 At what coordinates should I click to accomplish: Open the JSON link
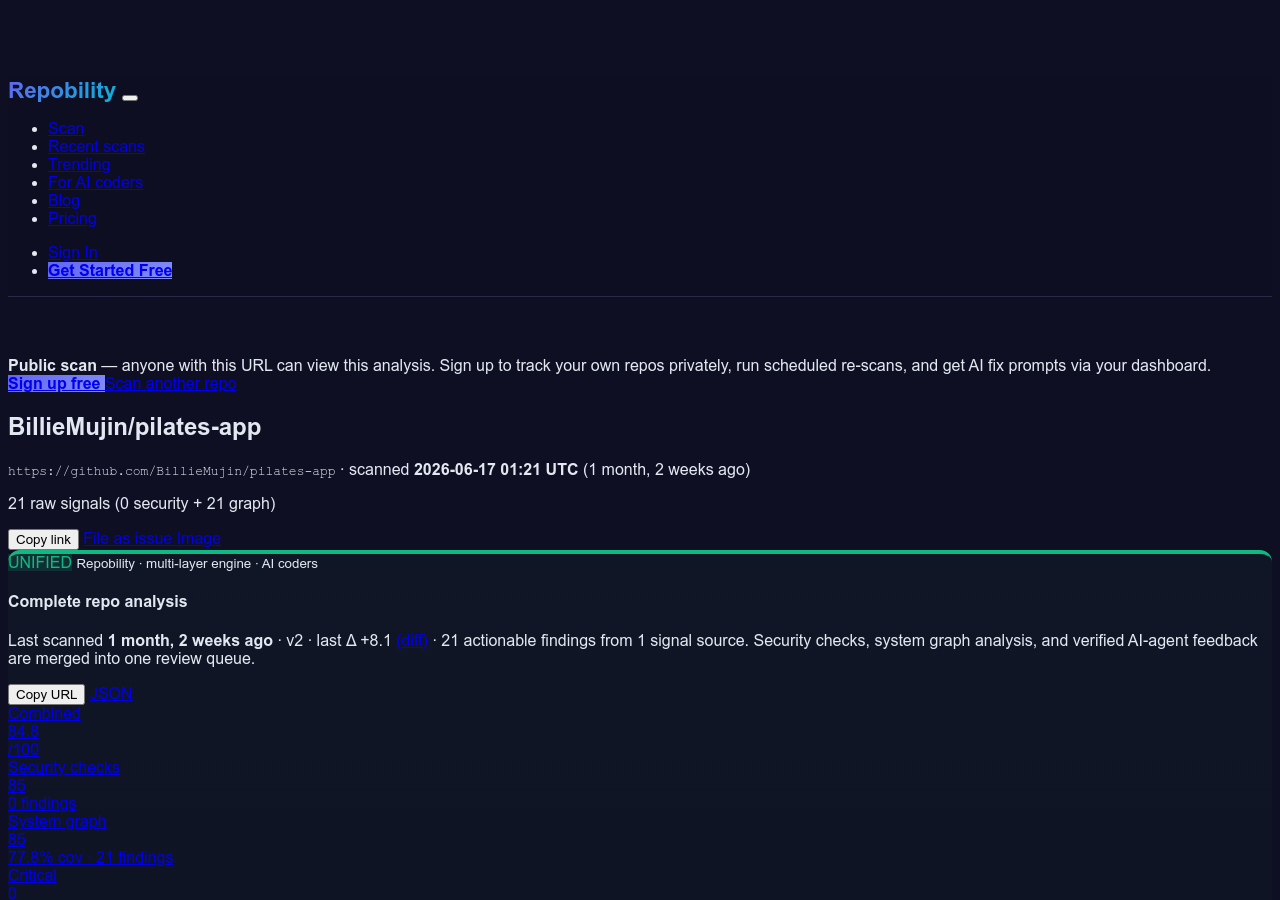[111, 693]
